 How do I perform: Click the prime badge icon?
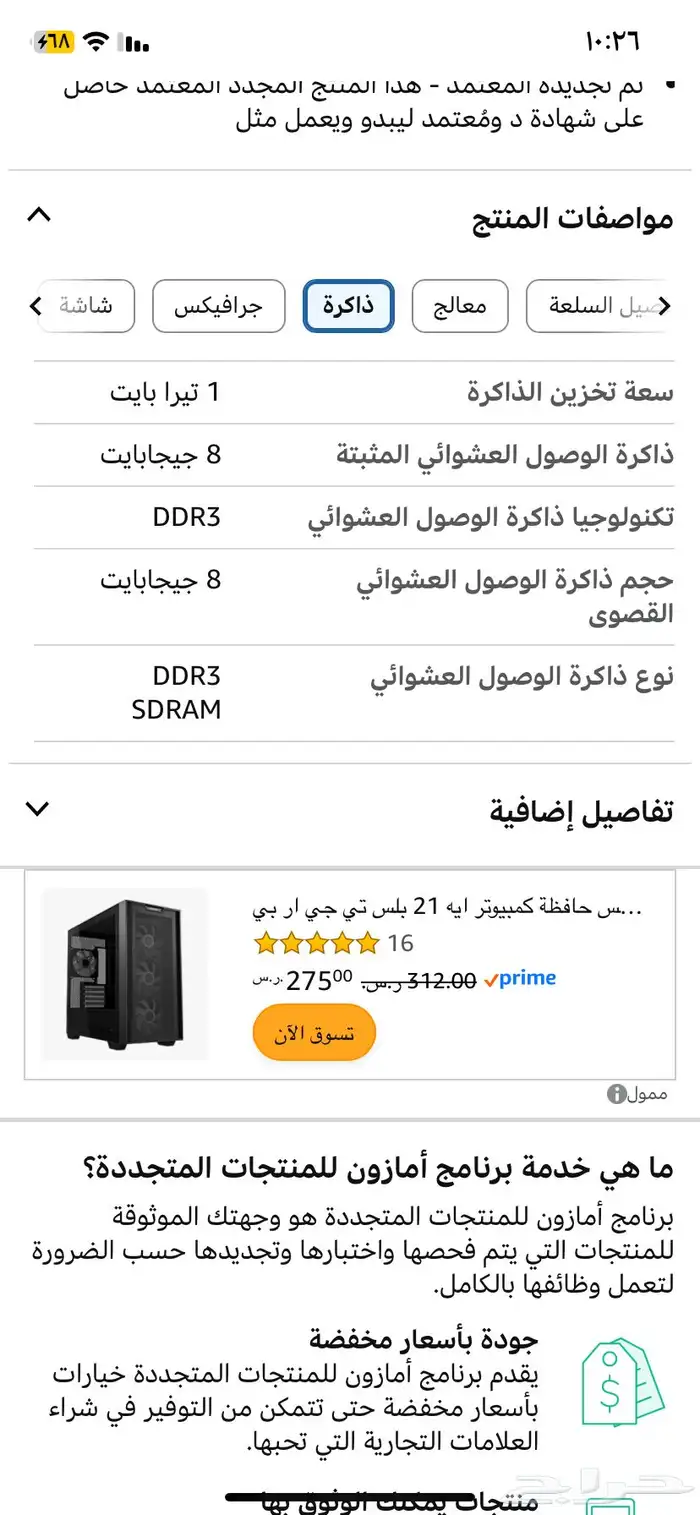(520, 979)
